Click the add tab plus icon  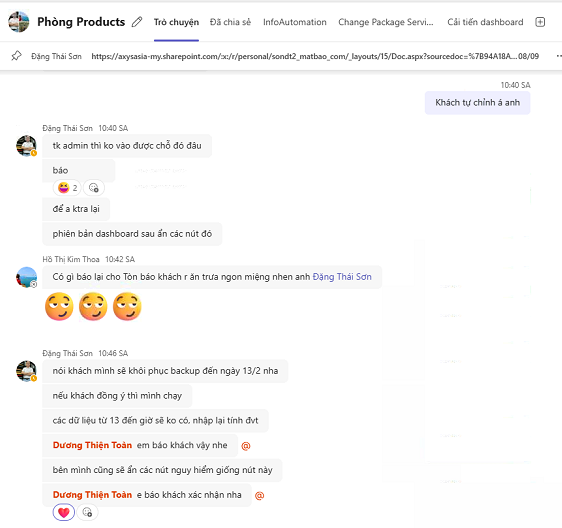coord(540,22)
